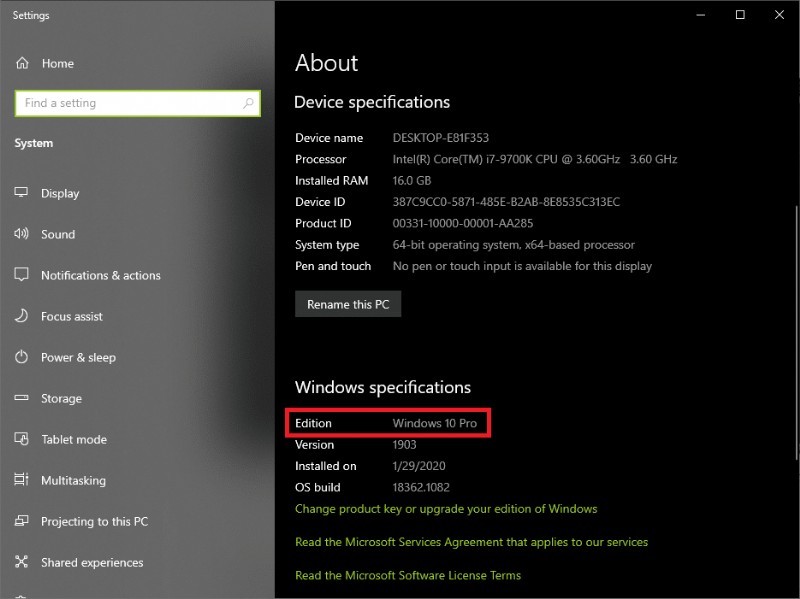Click the Focus assist moon icon
This screenshot has height=599, width=800.
pos(21,316)
